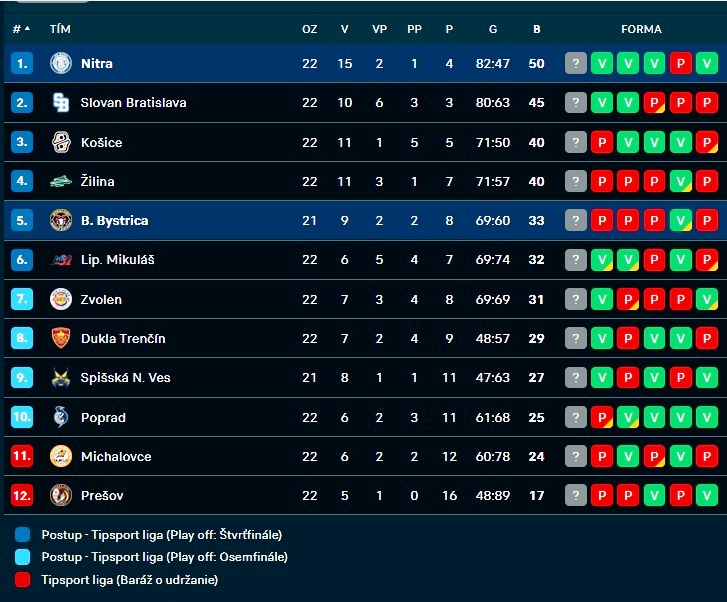This screenshot has width=727, height=602.
Task: Click the Michalovce team logo
Action: click(61, 456)
